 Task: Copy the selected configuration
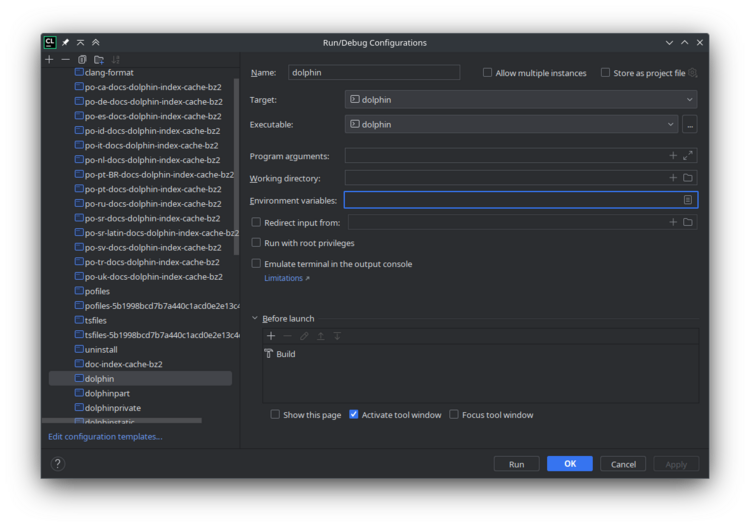pyautogui.click(x=82, y=60)
